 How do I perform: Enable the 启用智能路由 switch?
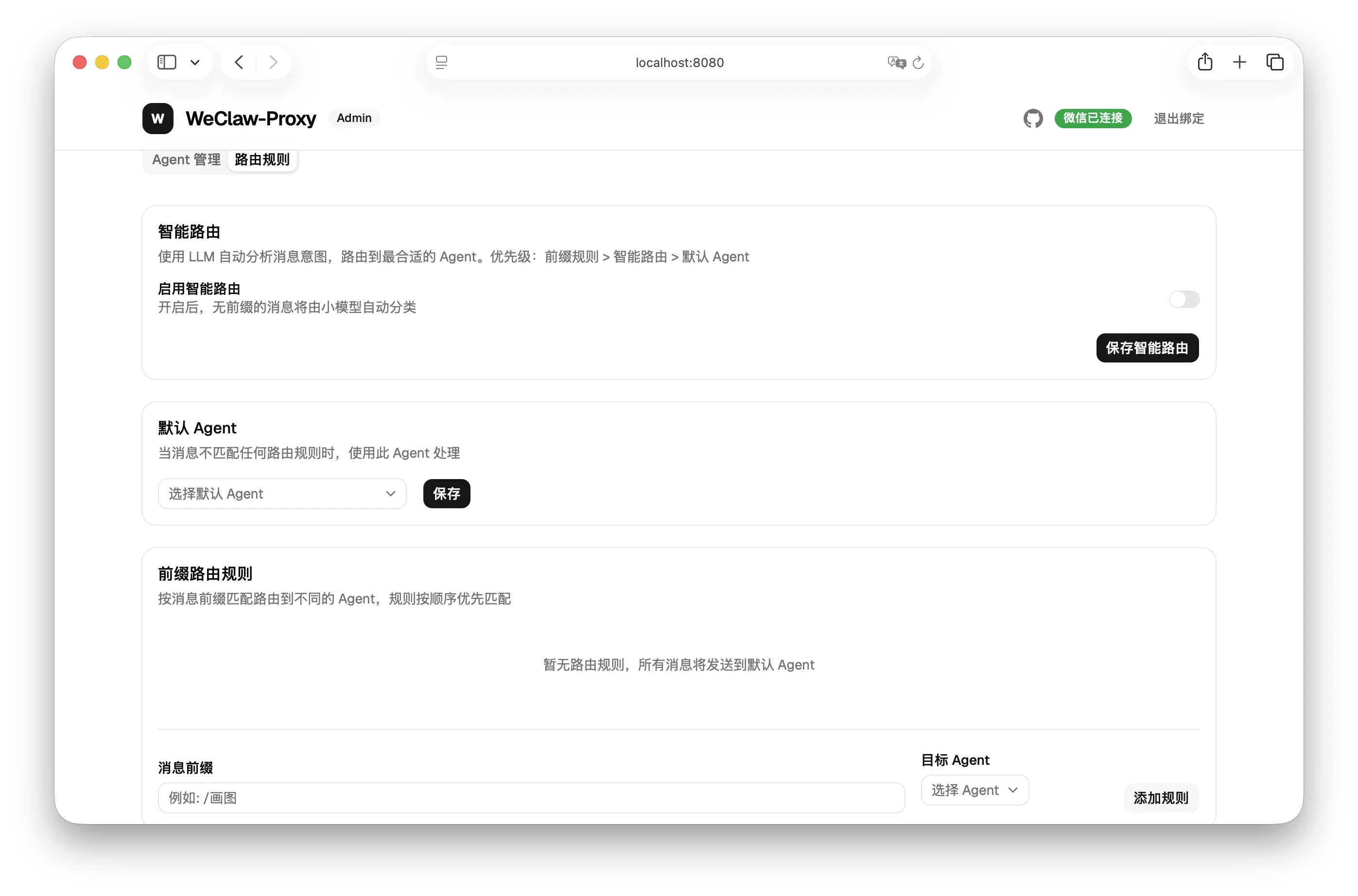(x=1184, y=299)
